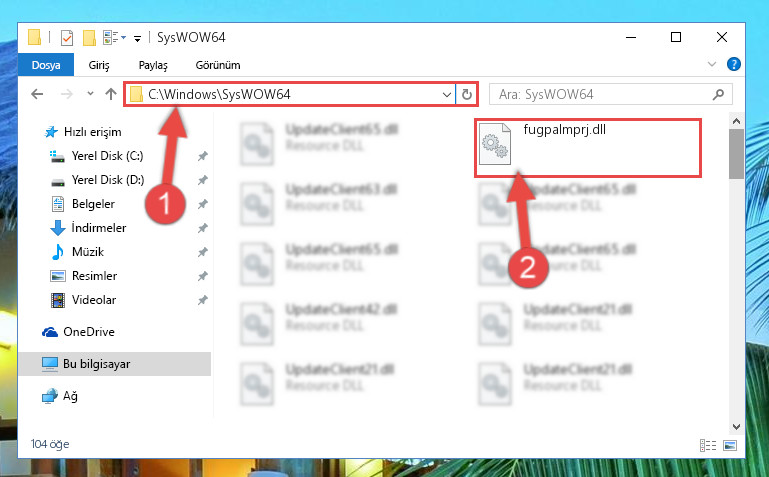
Task: Open İndirmeler in quick access
Action: pyautogui.click(x=98, y=227)
